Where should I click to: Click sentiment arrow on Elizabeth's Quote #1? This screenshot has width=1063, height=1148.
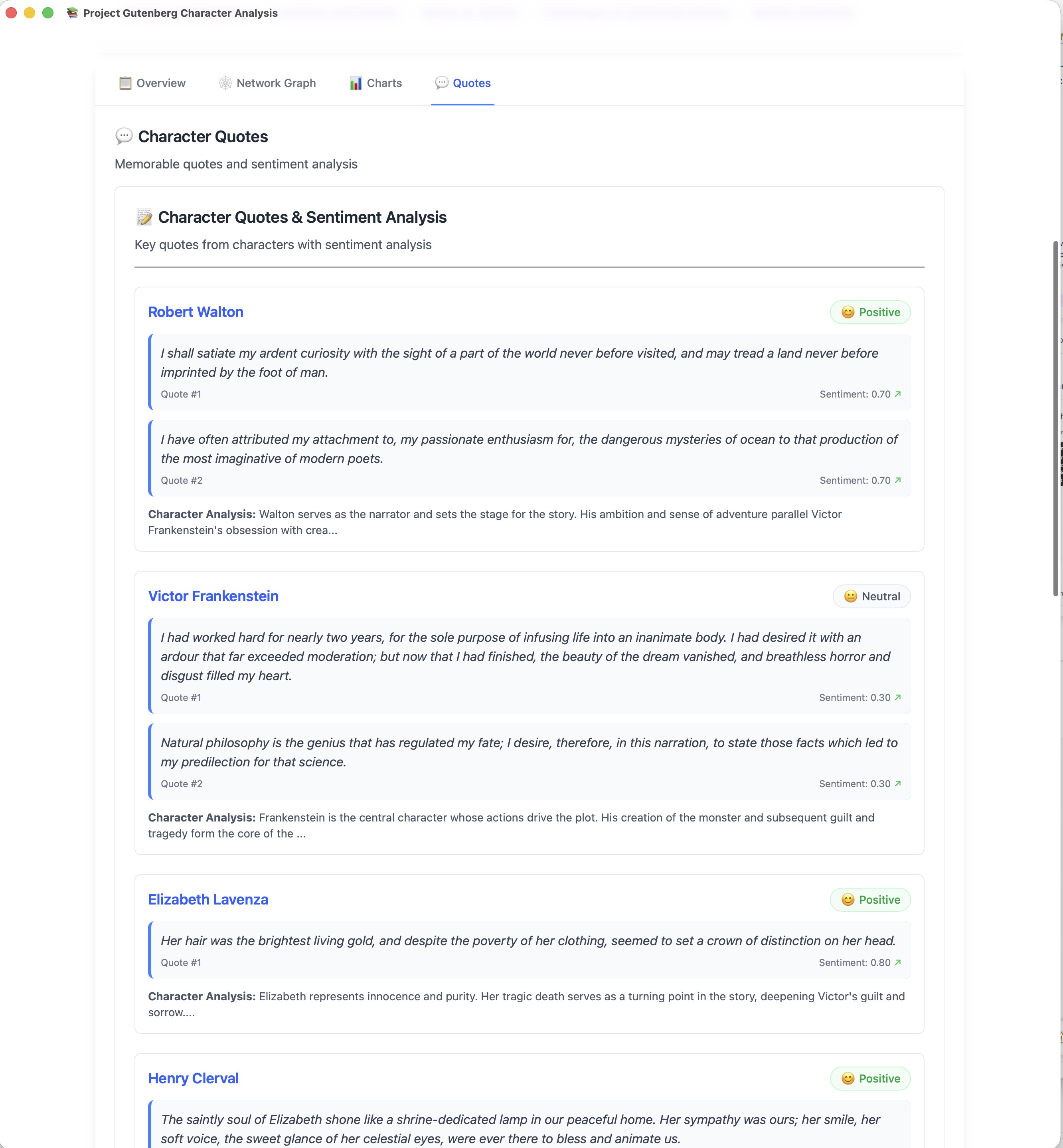(x=898, y=963)
